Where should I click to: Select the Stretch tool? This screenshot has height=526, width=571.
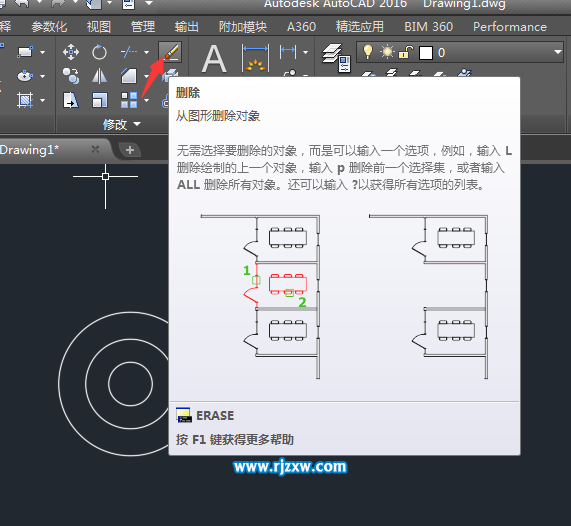pos(71,100)
